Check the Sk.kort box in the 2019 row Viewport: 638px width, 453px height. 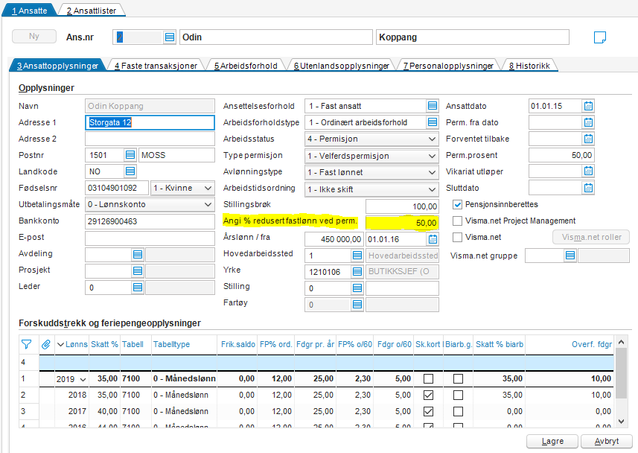(x=428, y=380)
